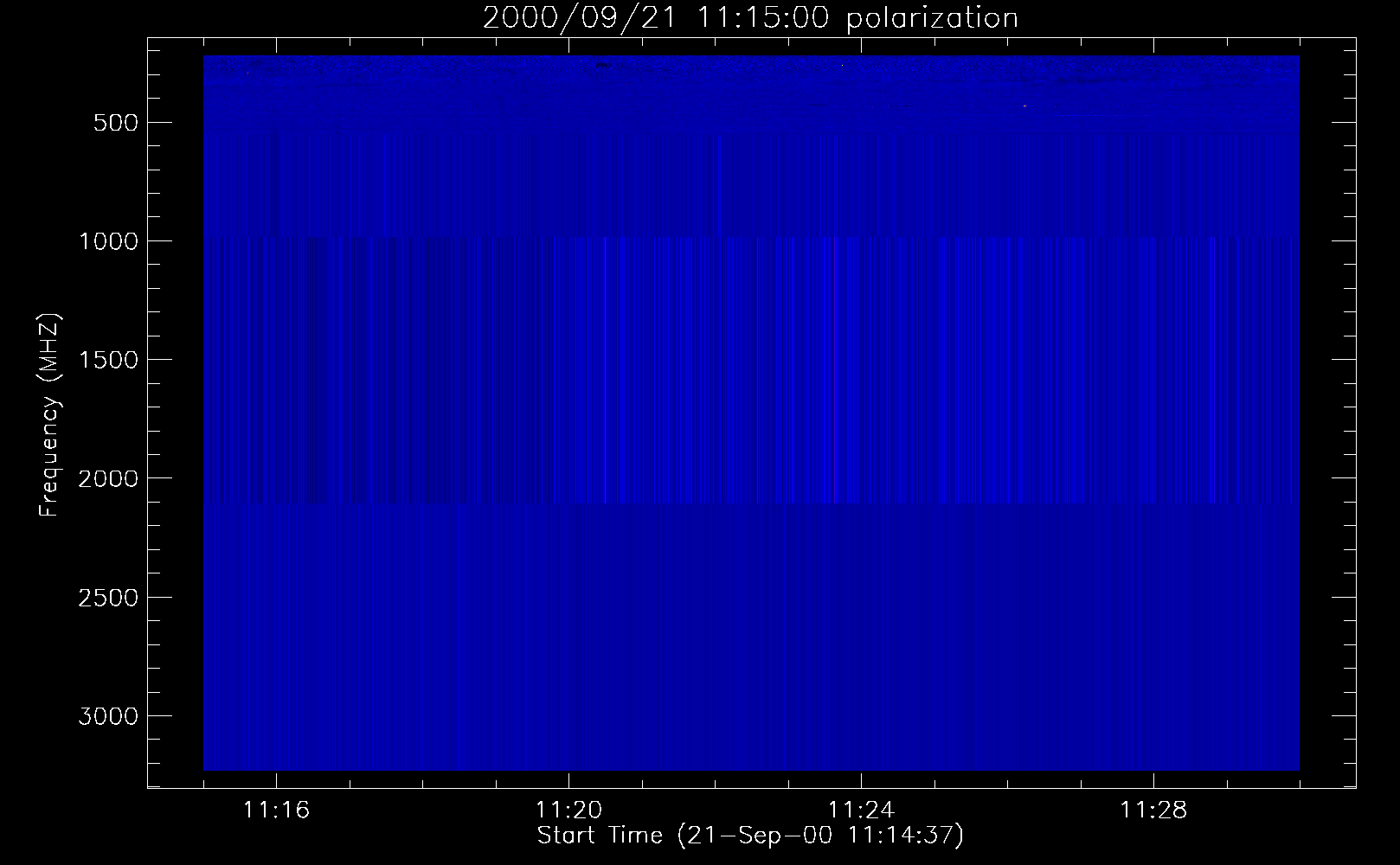
Task: Click the 11:28 time tick label
Action: 1153,810
